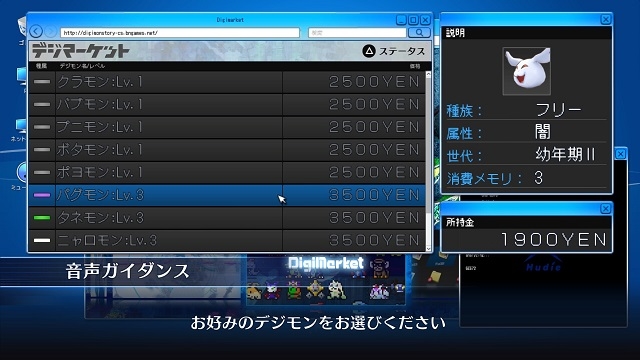Click the magnifier search button
Viewport: 640px width, 360px height.
pos(419,32)
